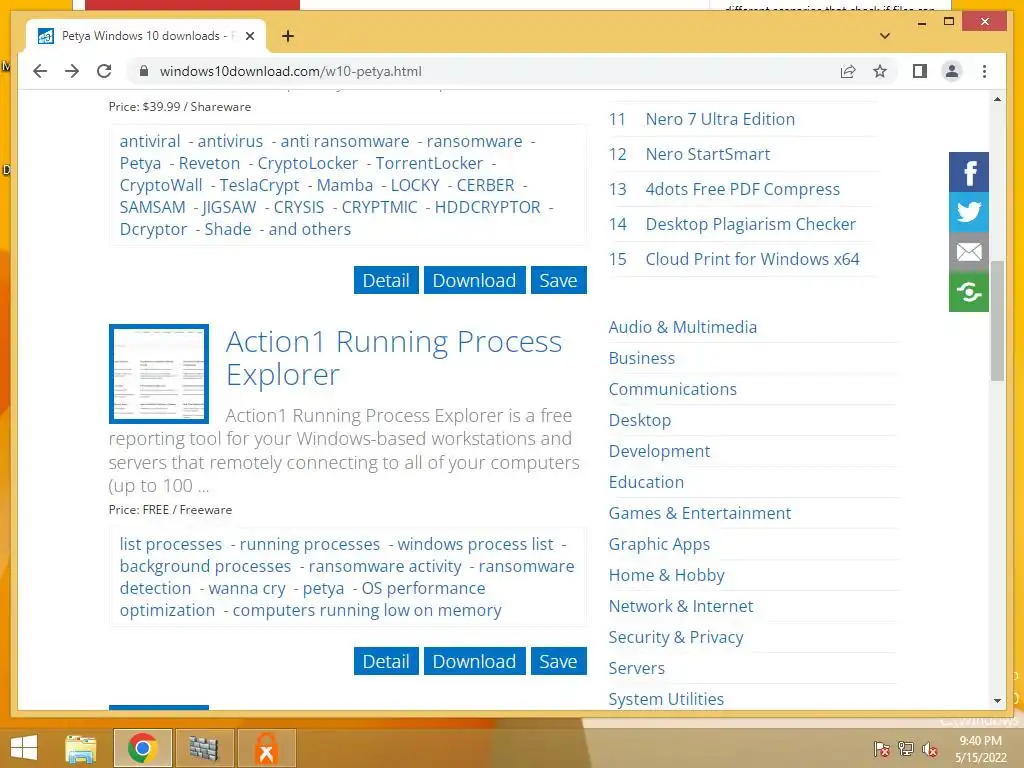Open the Audio & Multimedia category
The image size is (1024, 768).
click(x=682, y=327)
